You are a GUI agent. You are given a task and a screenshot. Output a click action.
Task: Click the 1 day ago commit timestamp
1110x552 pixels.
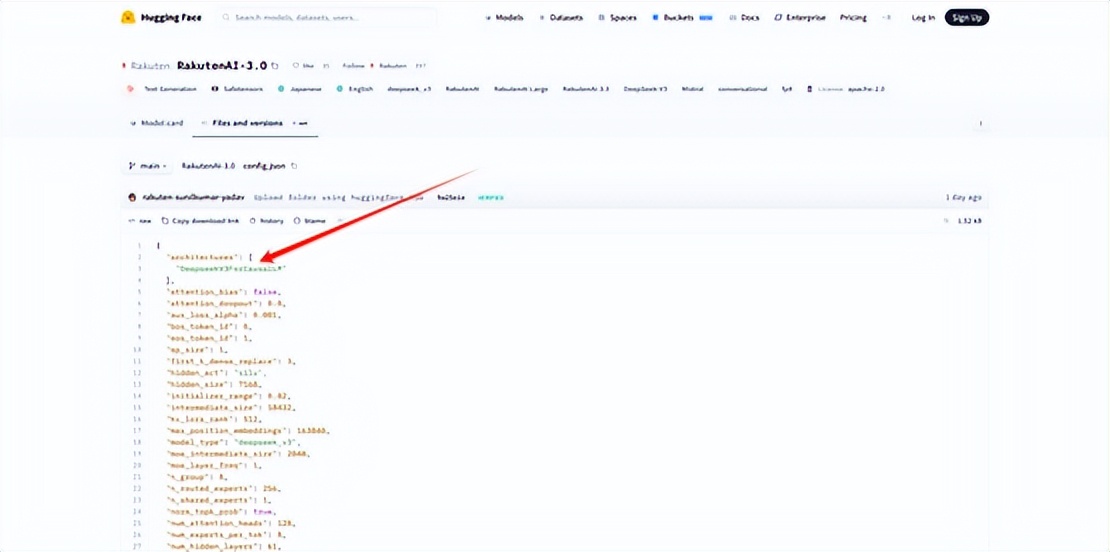point(964,197)
